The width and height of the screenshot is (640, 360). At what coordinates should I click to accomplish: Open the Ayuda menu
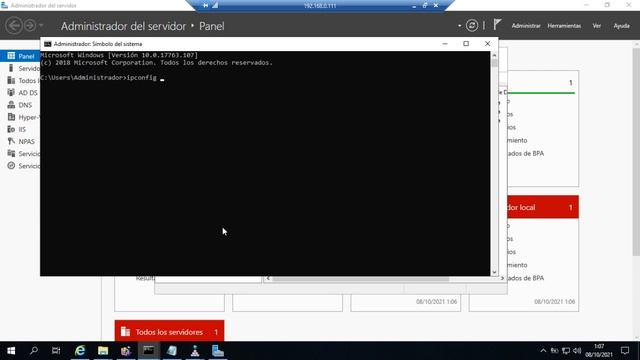pyautogui.click(x=621, y=26)
